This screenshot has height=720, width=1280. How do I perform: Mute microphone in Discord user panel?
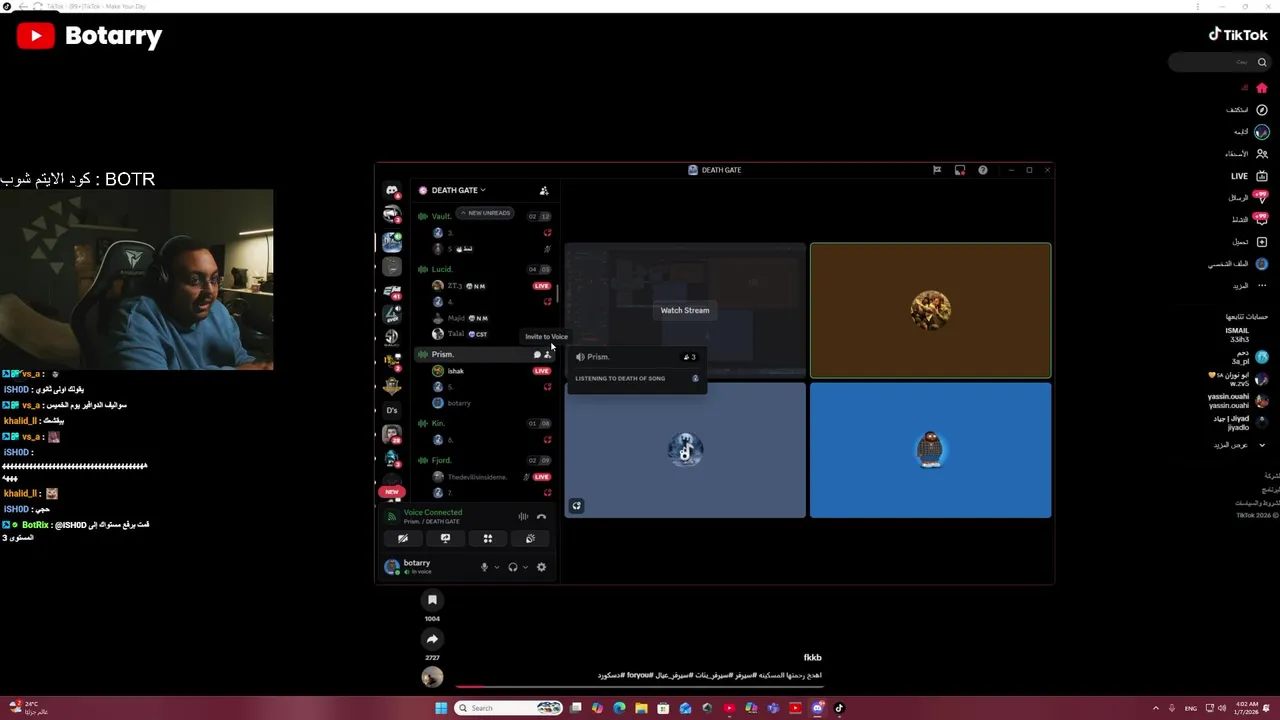click(484, 567)
